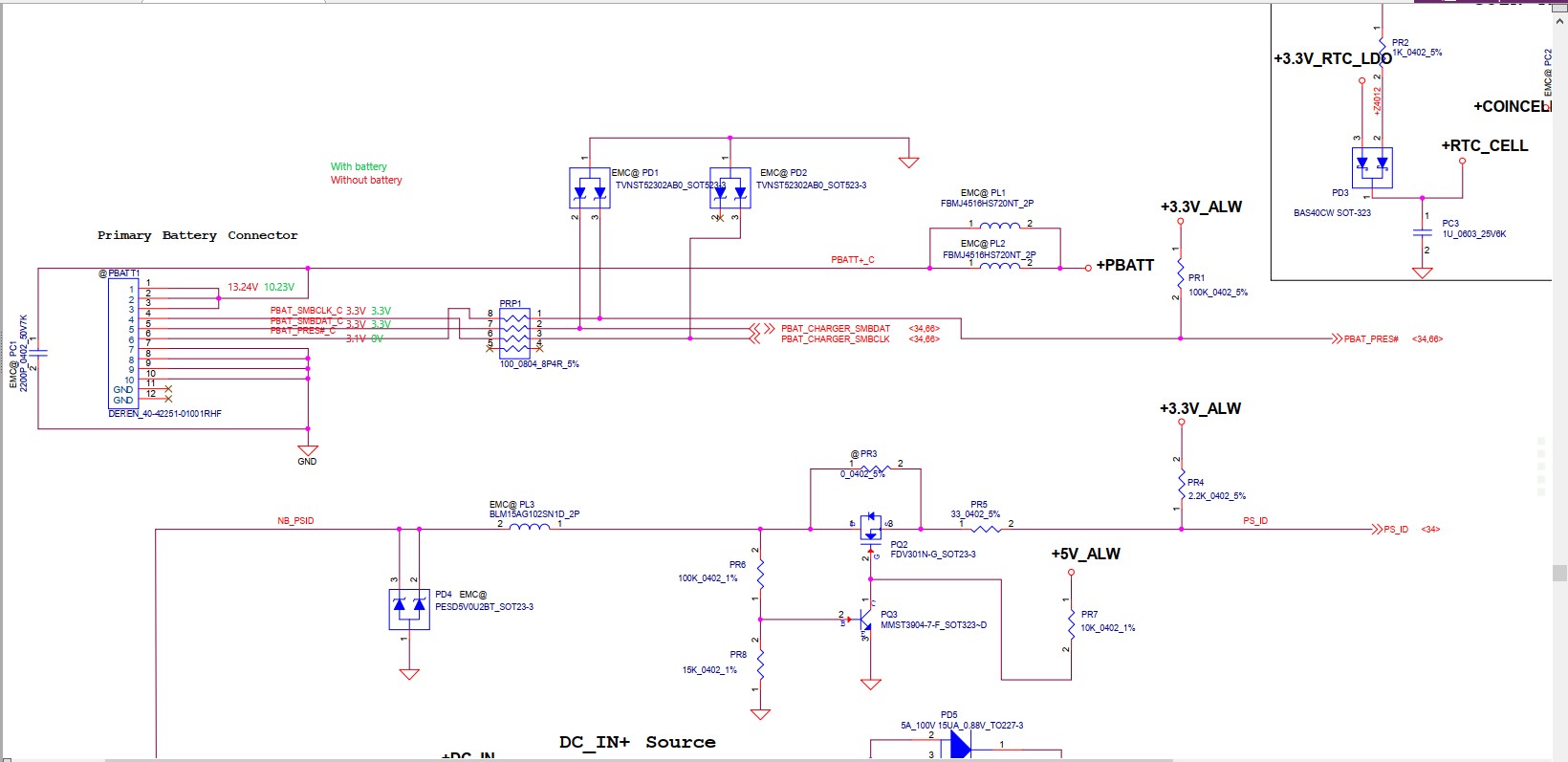Select the PC1 capacitor symbol
This screenshot has width=1568, height=762.
pos(38,352)
